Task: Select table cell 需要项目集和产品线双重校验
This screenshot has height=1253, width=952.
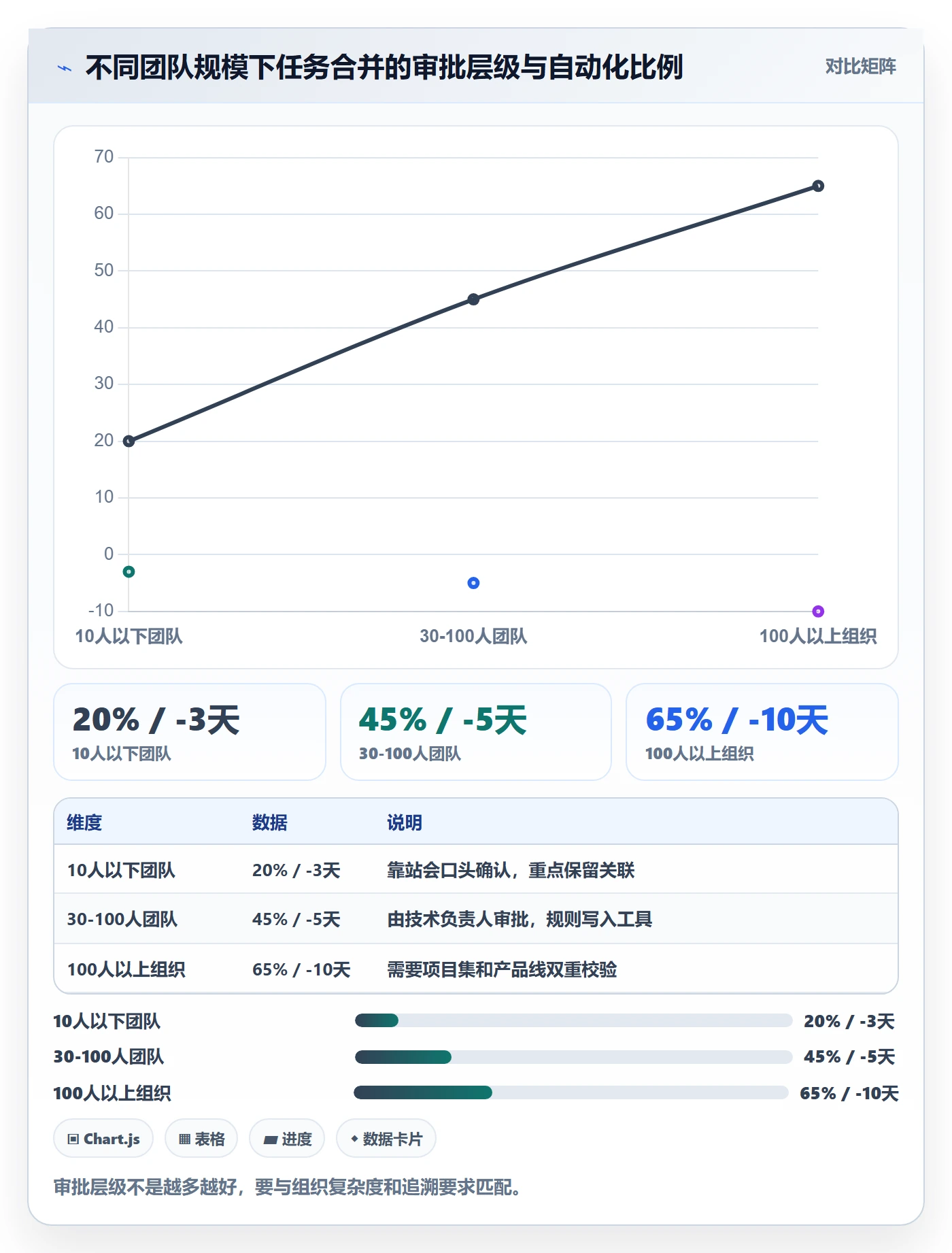Action: click(502, 969)
